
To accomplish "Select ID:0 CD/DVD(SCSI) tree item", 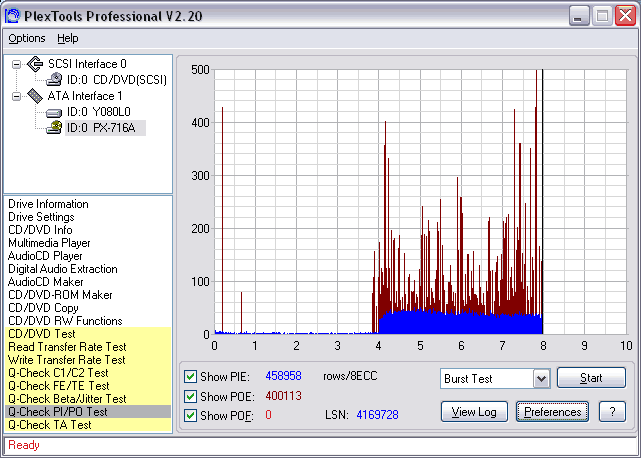I will click(117, 80).
